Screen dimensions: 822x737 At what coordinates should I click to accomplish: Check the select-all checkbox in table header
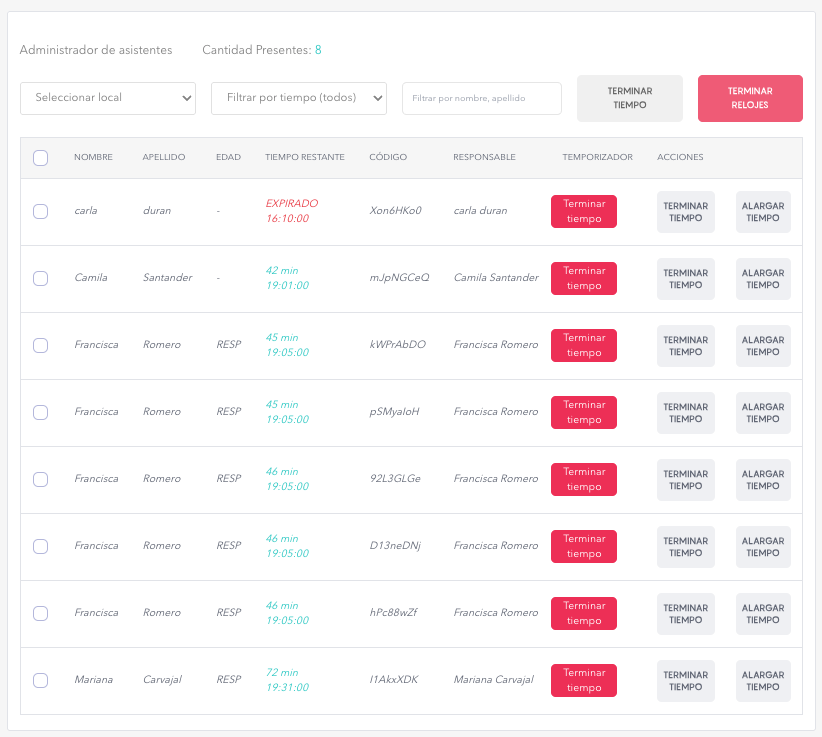(40, 158)
